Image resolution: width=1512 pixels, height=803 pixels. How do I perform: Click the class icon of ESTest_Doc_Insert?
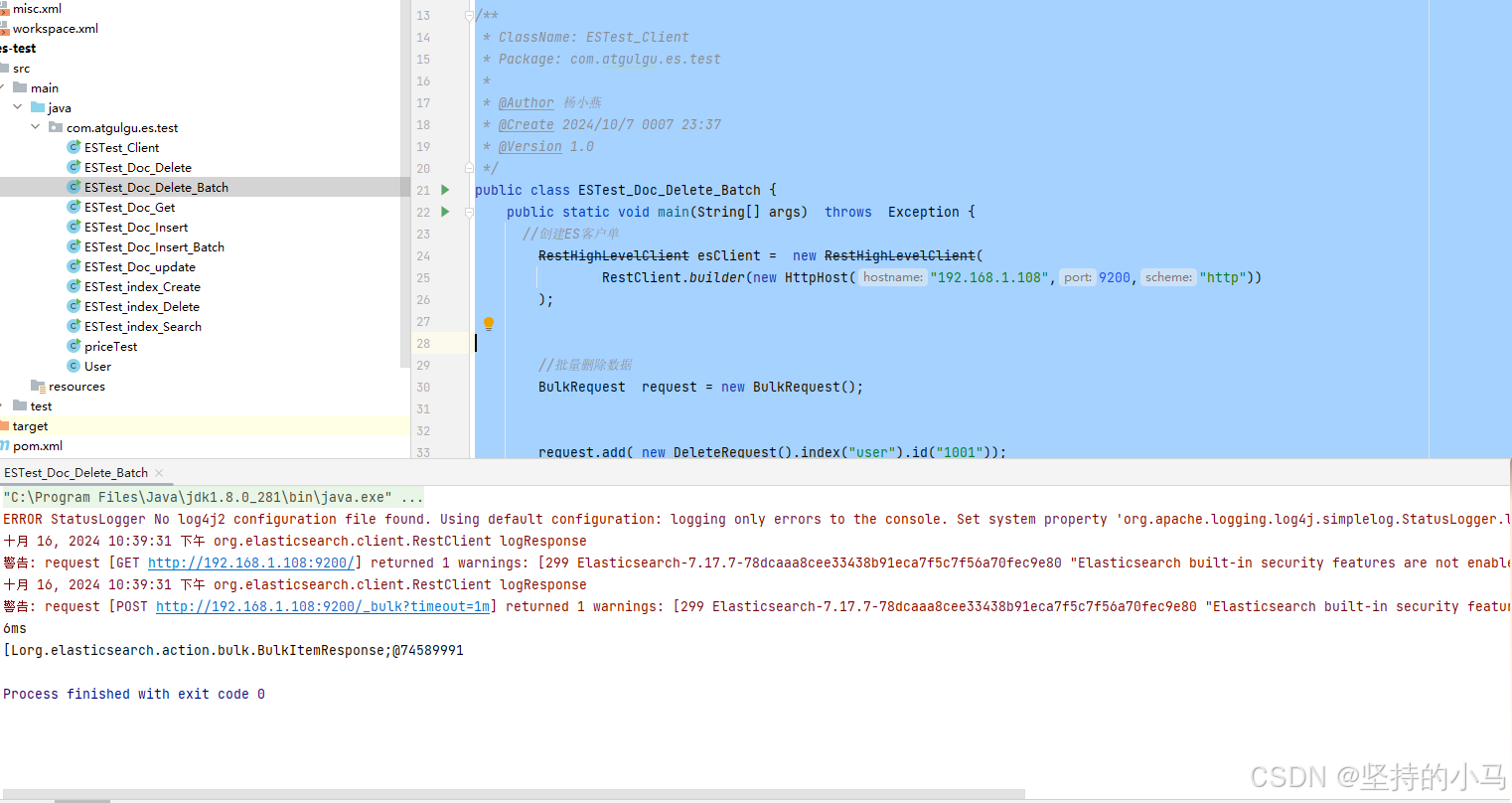pos(74,227)
